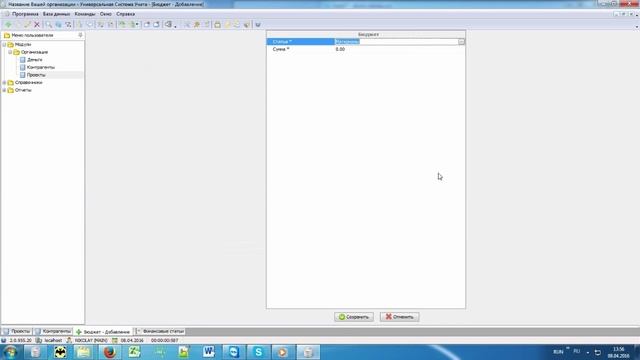Open the file explorer folder taskbar icon
The width and height of the screenshot is (640, 360).
(x=84, y=352)
